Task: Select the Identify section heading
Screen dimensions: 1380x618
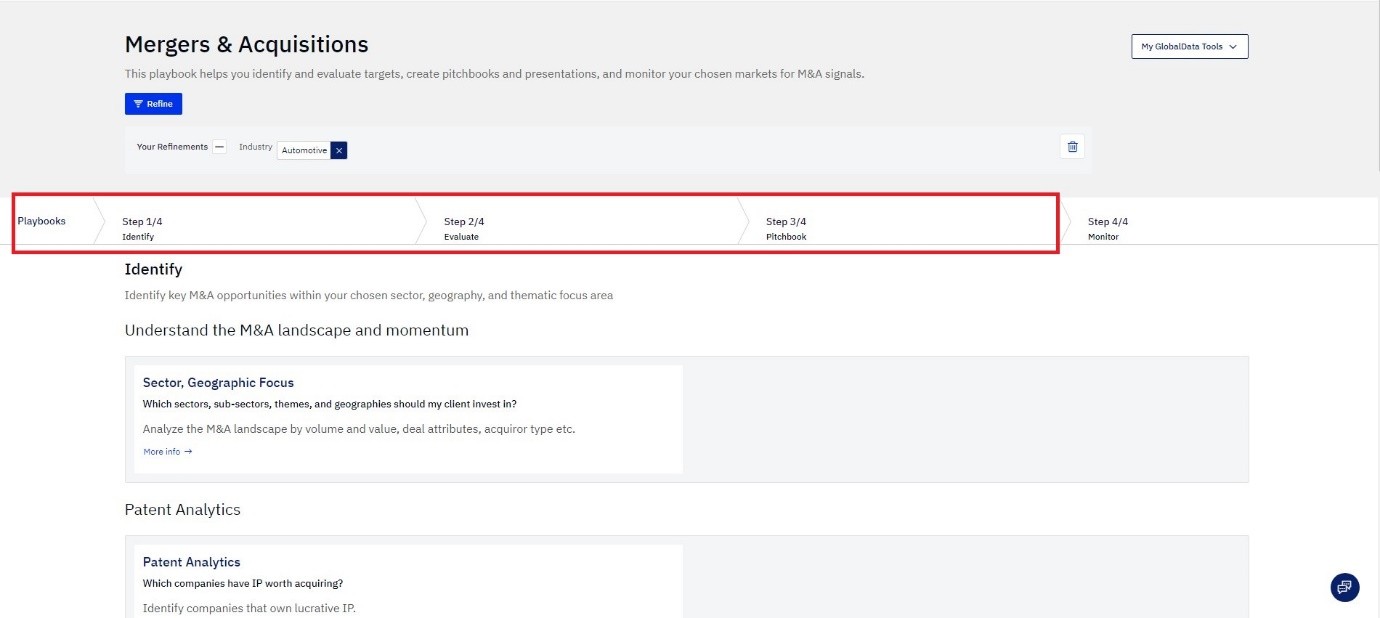Action: point(153,270)
